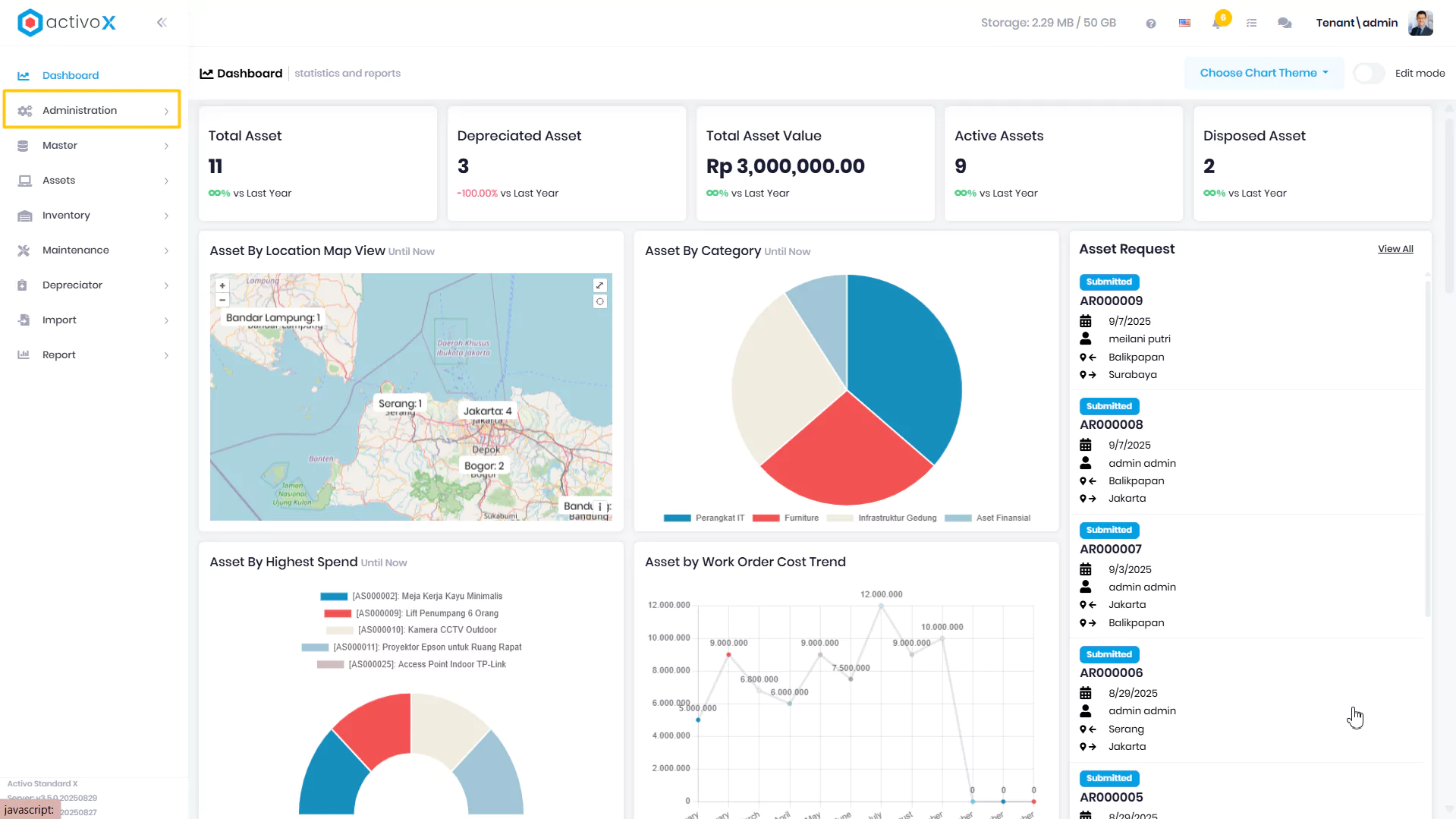This screenshot has width=1456, height=819.
Task: Open the task list icon in header
Action: pyautogui.click(x=1252, y=24)
